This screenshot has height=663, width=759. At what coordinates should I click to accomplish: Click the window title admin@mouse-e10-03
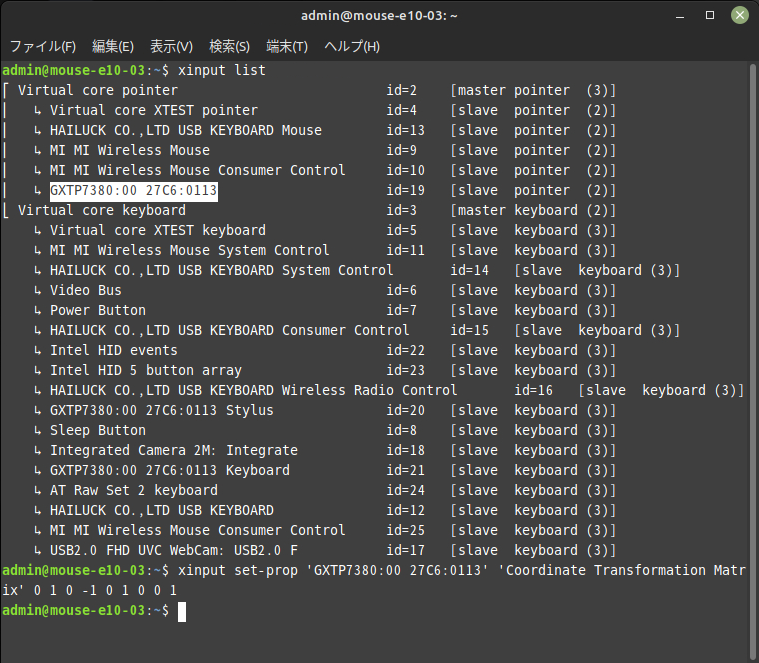[379, 16]
